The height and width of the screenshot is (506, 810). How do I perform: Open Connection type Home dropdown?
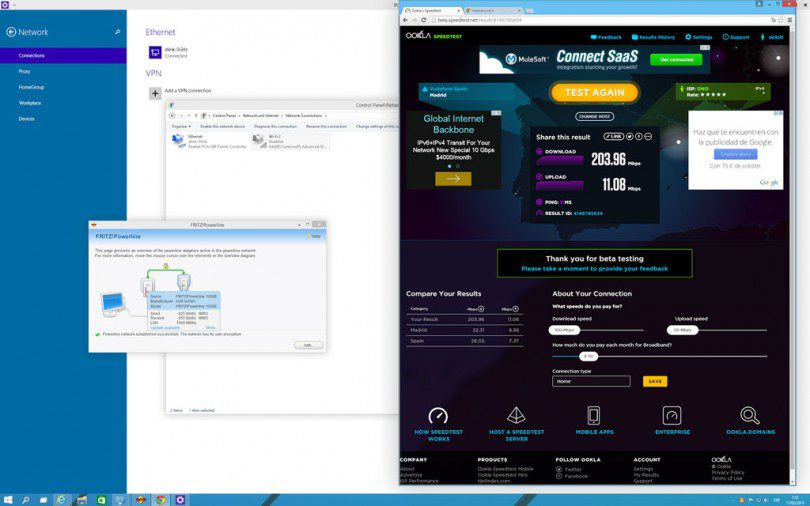point(591,381)
